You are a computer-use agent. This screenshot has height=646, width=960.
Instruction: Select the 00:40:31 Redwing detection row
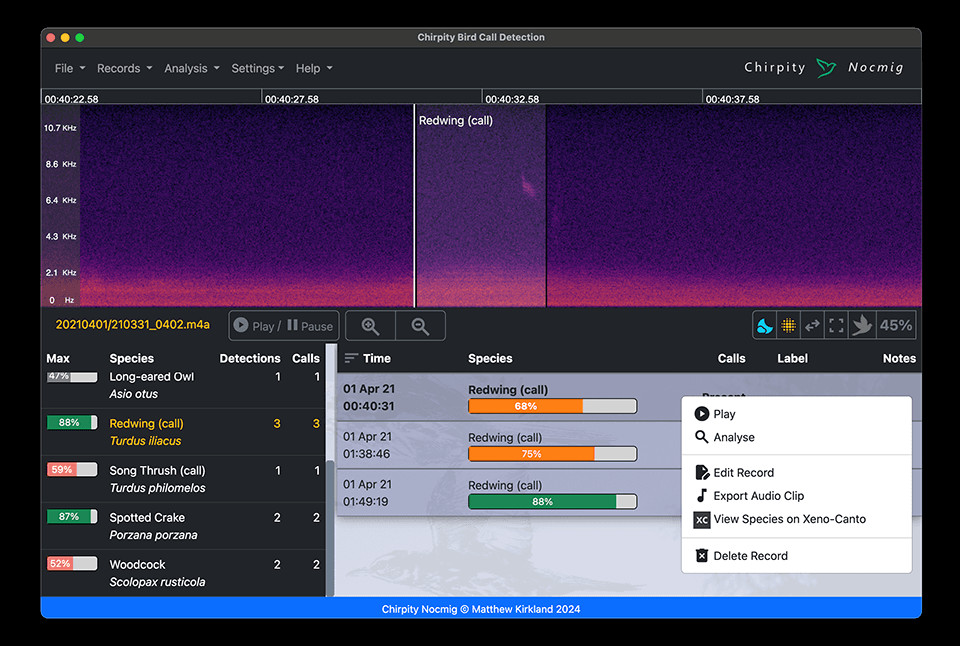pyautogui.click(x=508, y=397)
